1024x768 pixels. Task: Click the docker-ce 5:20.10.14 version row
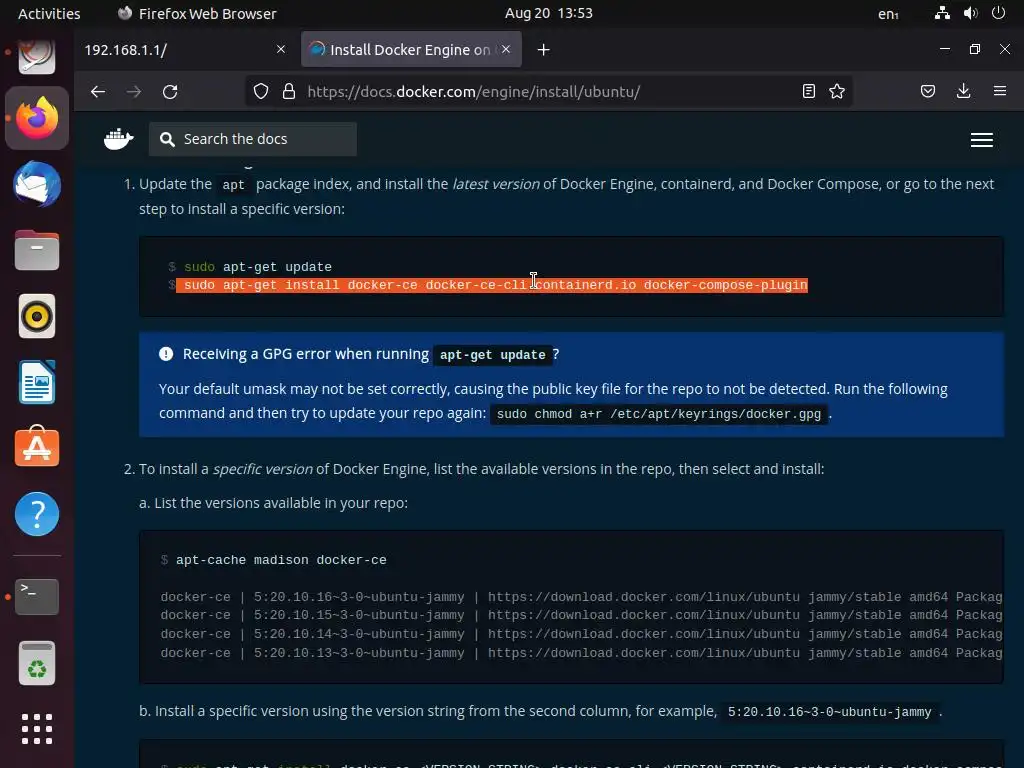(x=581, y=634)
